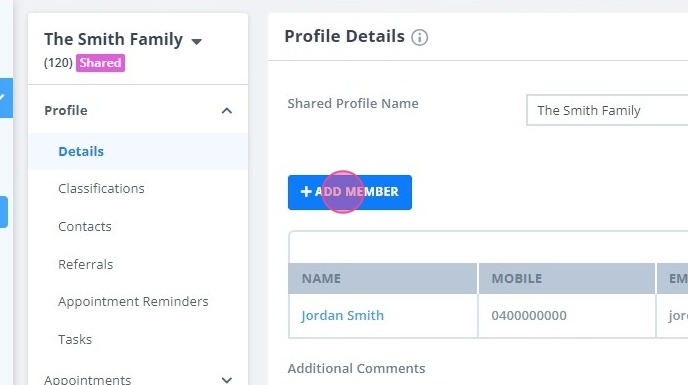This screenshot has height=385, width=688.
Task: Collapse the Profile section chevron
Action: point(227,111)
